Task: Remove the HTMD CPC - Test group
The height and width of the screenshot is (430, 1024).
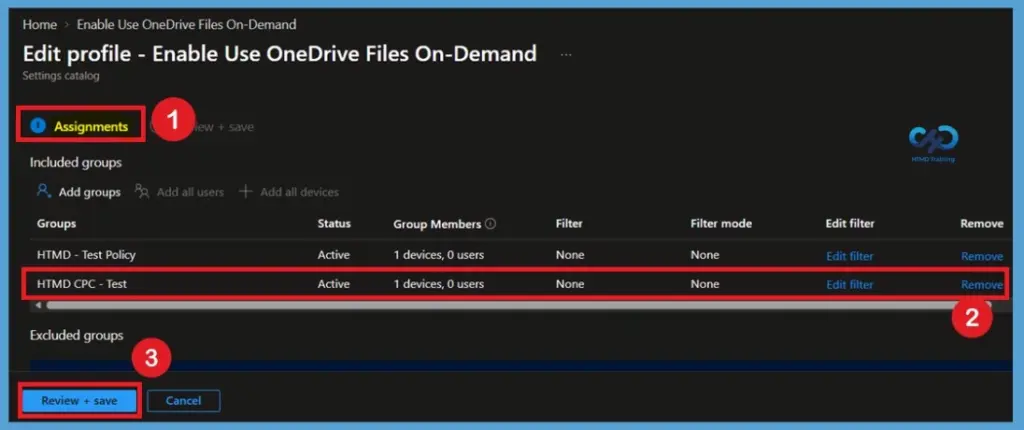Action: click(982, 284)
